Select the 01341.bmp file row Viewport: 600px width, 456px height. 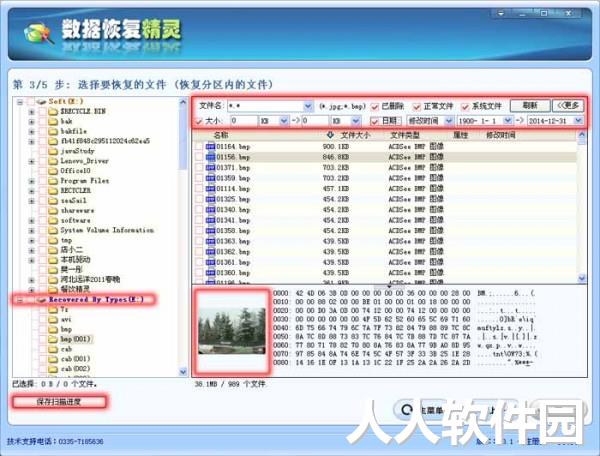385,220
